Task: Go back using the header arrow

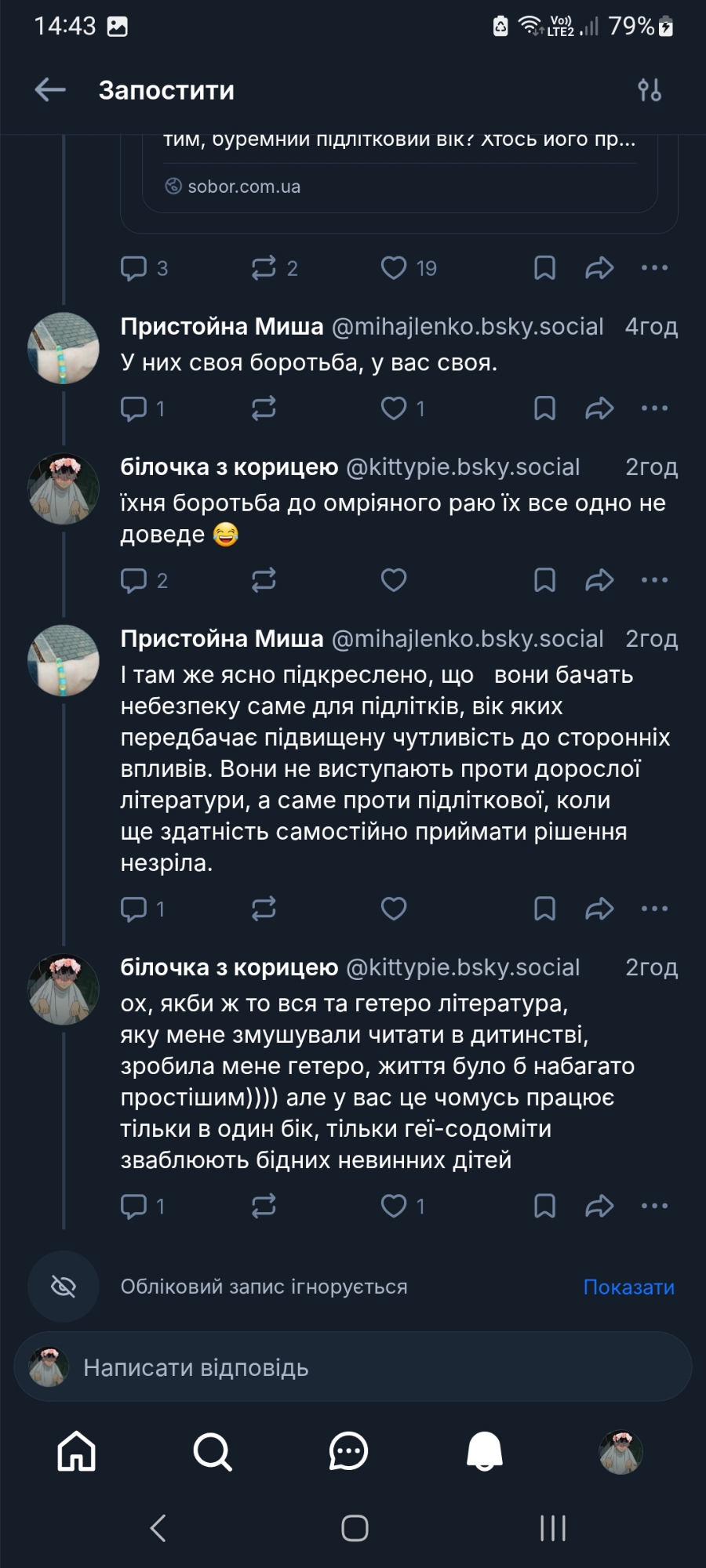Action: coord(50,90)
